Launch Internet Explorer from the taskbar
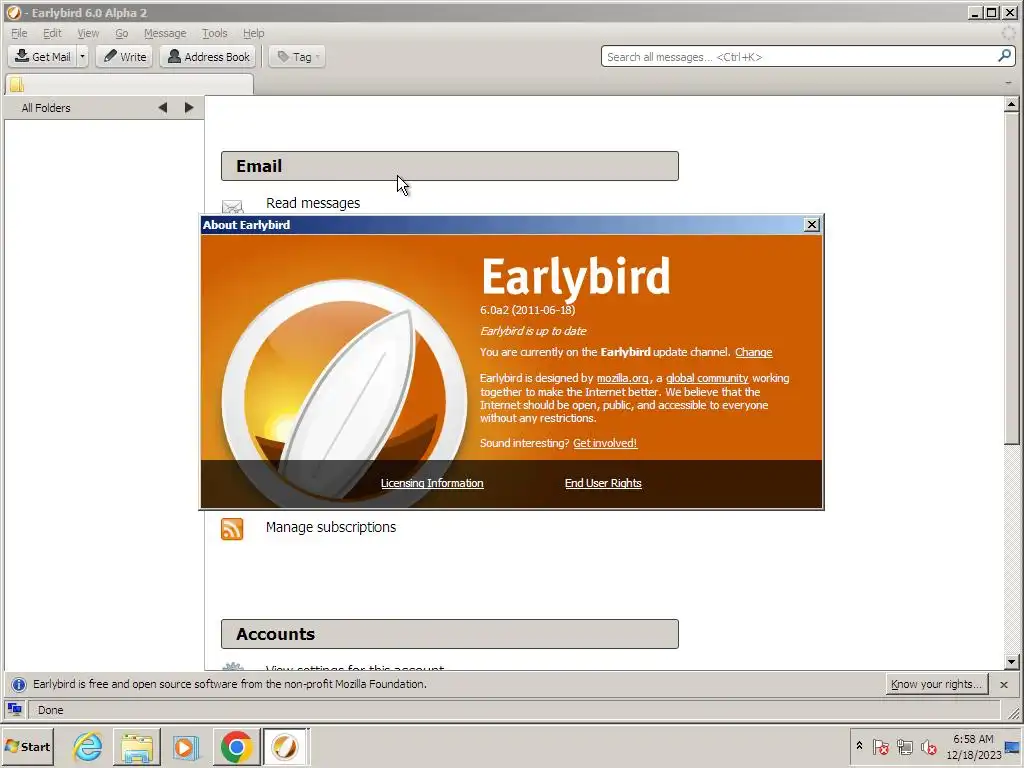This screenshot has height=768, width=1024. click(x=88, y=746)
